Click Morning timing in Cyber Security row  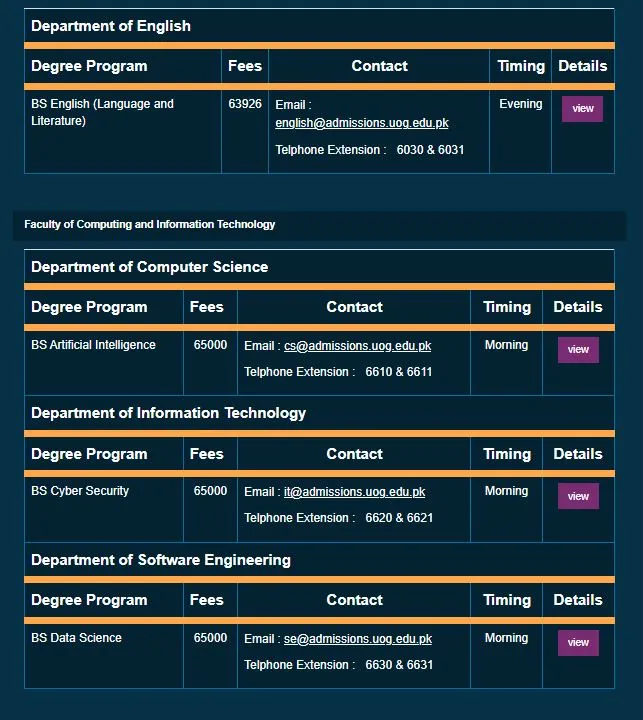click(x=507, y=491)
